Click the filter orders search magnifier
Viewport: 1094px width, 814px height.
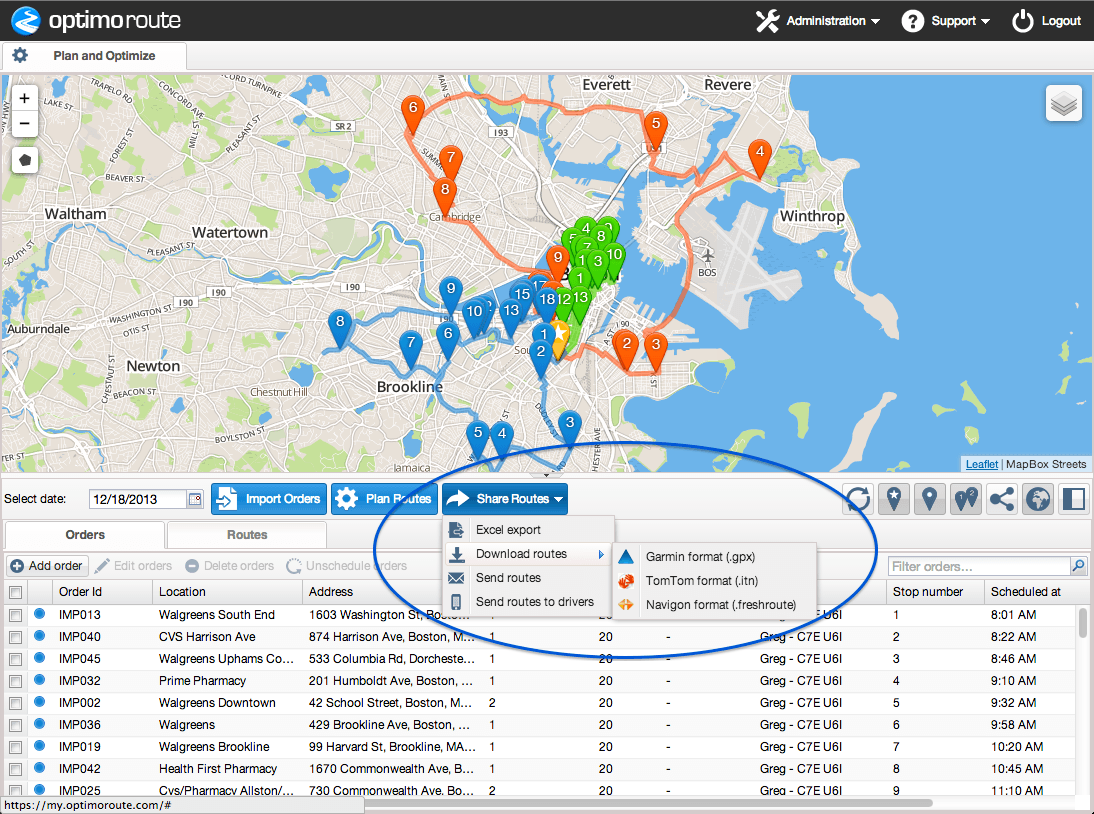pos(1078,566)
